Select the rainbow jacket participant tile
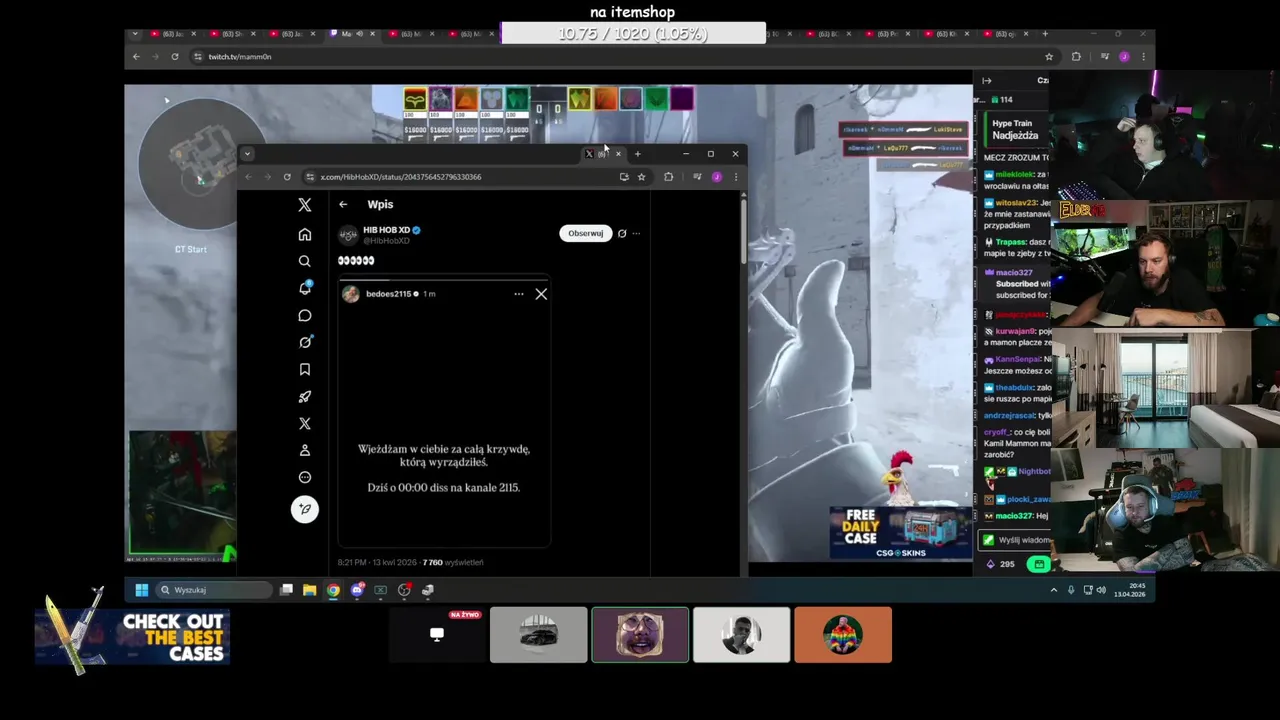The width and height of the screenshot is (1280, 720). pos(843,634)
